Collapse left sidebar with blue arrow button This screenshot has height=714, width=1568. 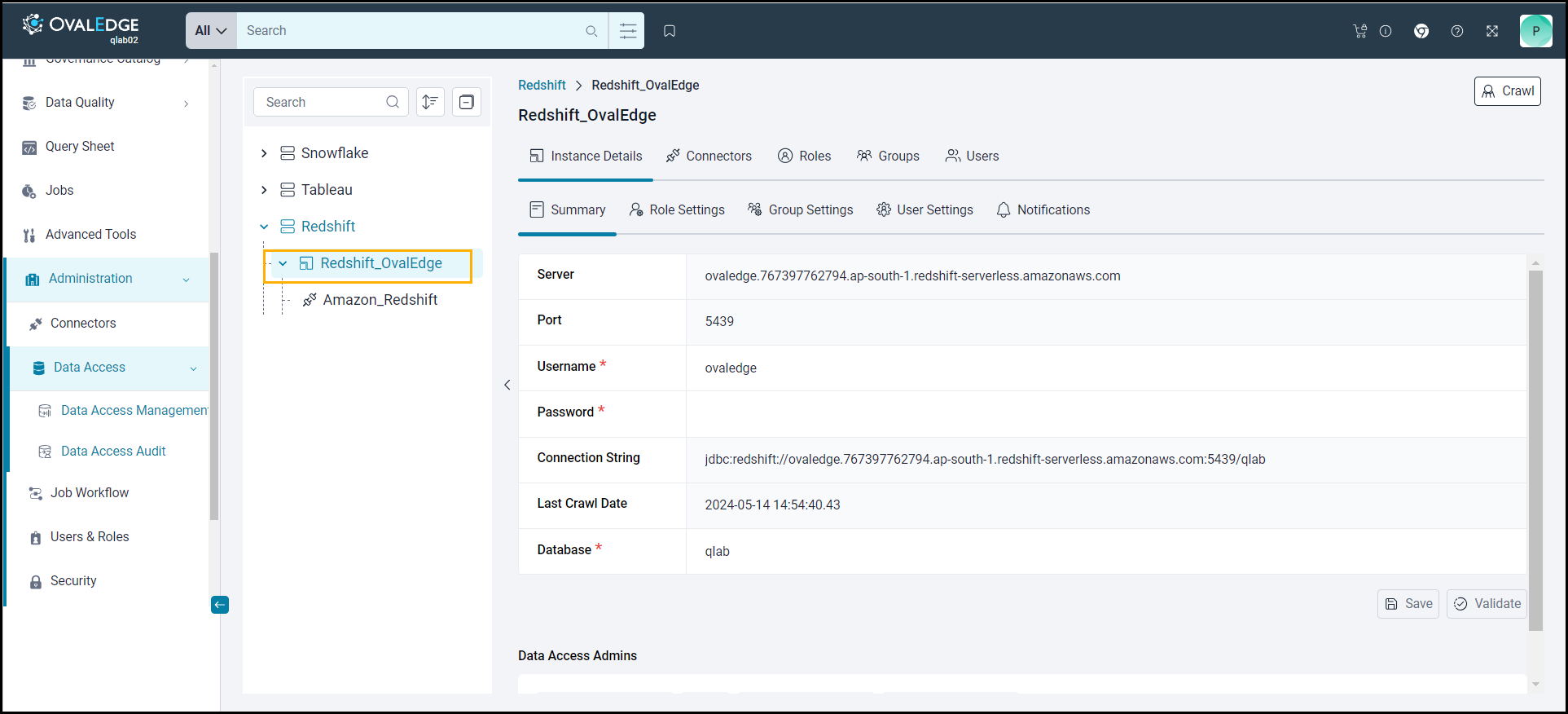click(x=220, y=605)
